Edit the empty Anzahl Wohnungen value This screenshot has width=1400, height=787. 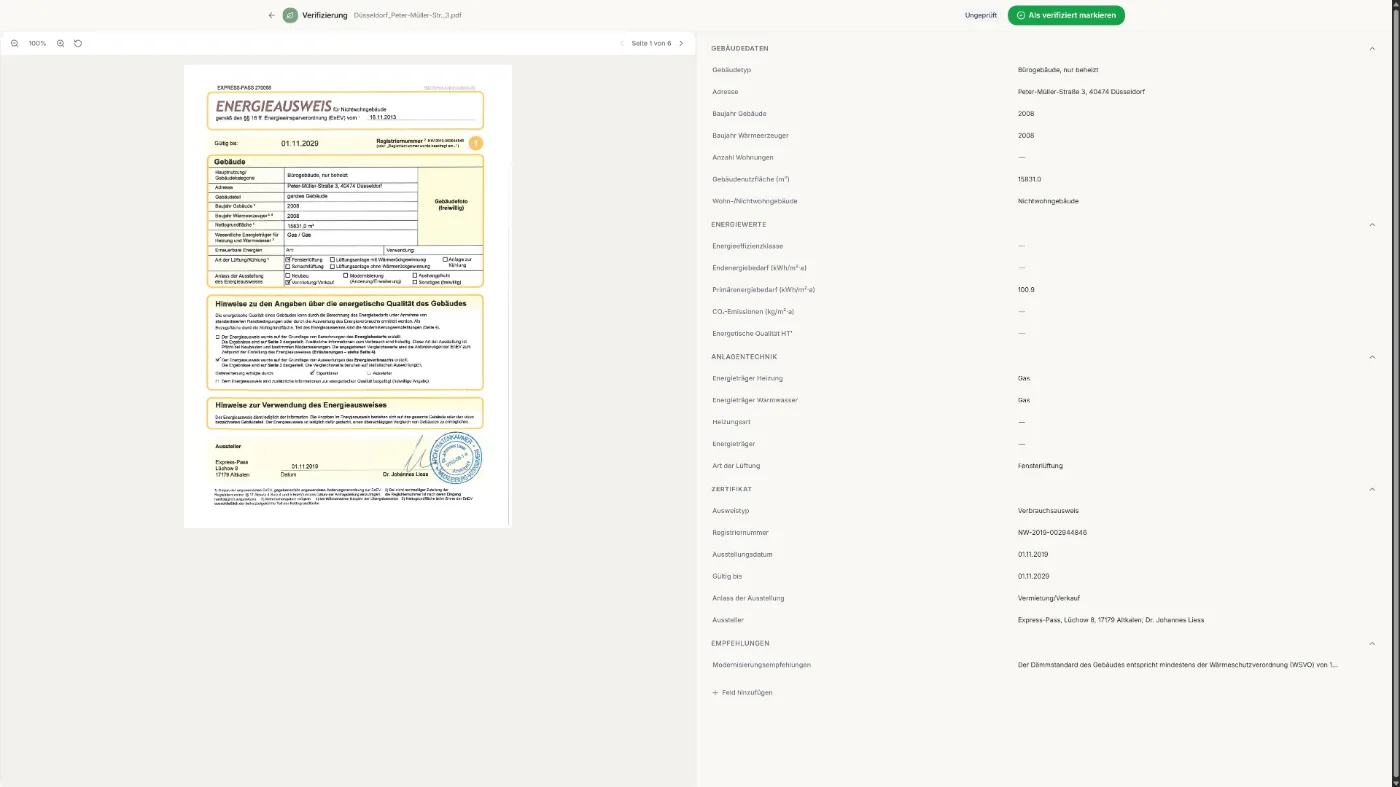(x=1021, y=157)
